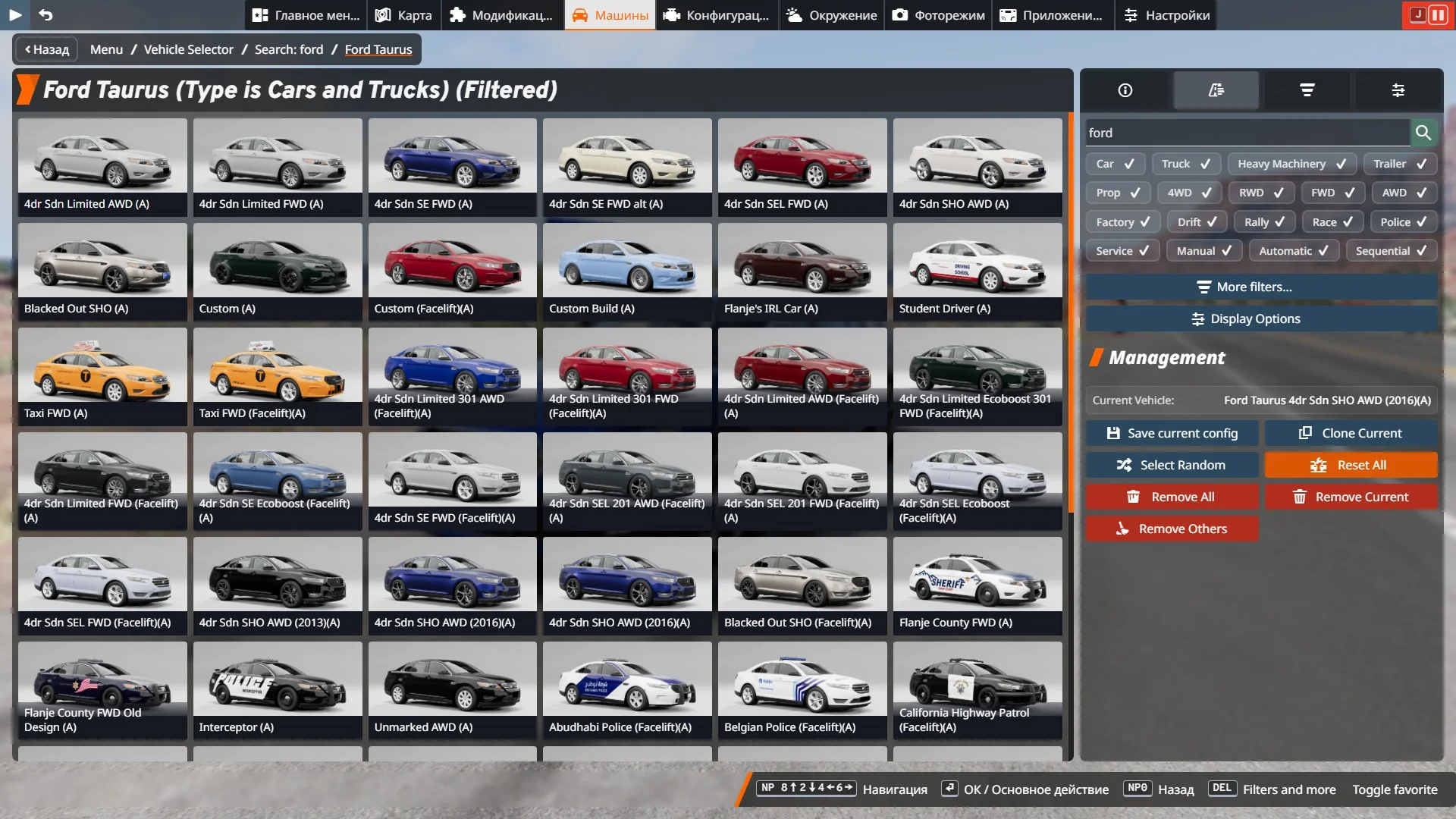Click the Назад back button
Screen dimensions: 1456x819
(x=47, y=49)
